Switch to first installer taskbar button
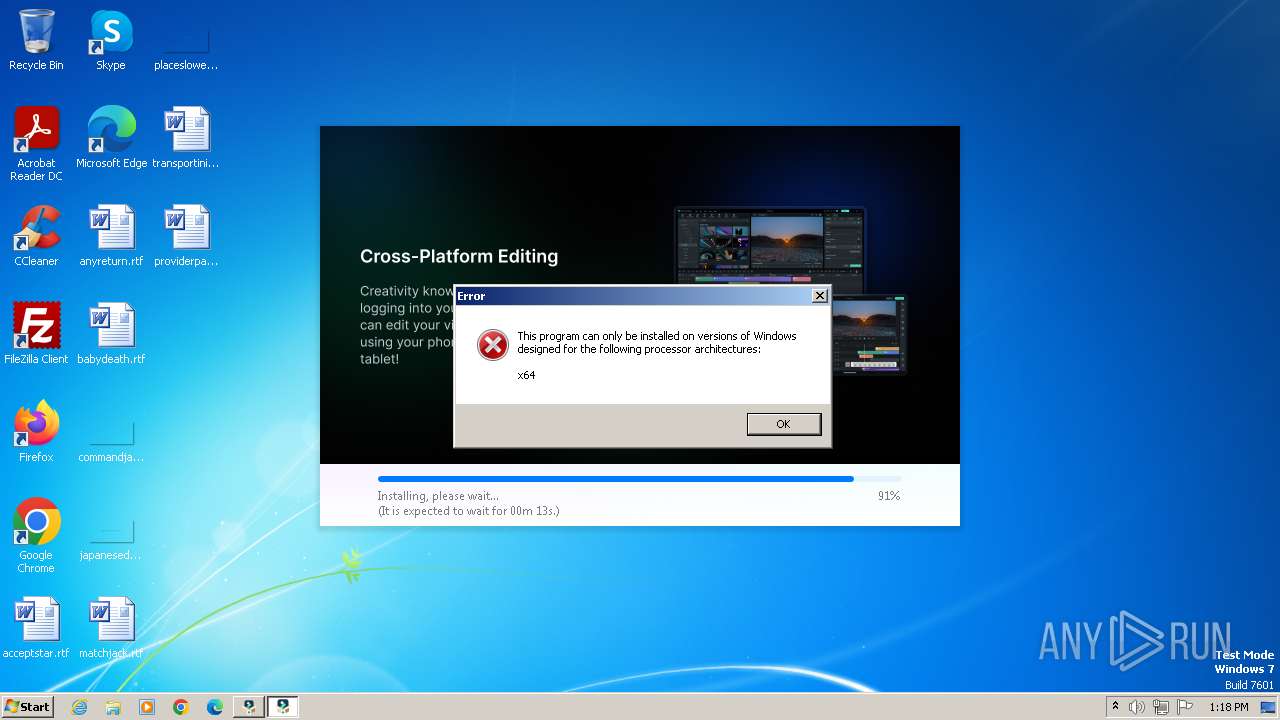 [x=248, y=706]
